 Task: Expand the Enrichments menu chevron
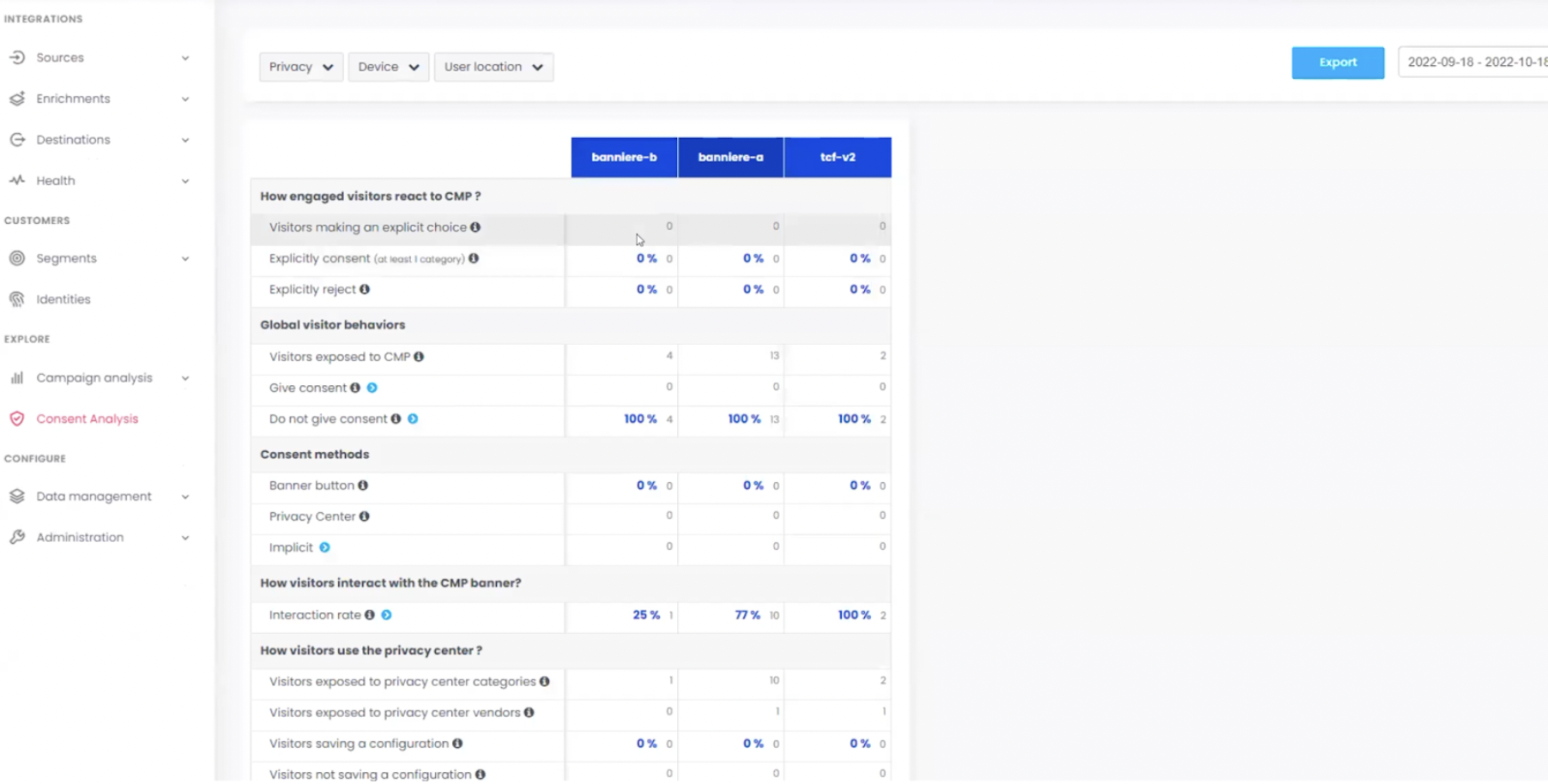pyautogui.click(x=185, y=100)
